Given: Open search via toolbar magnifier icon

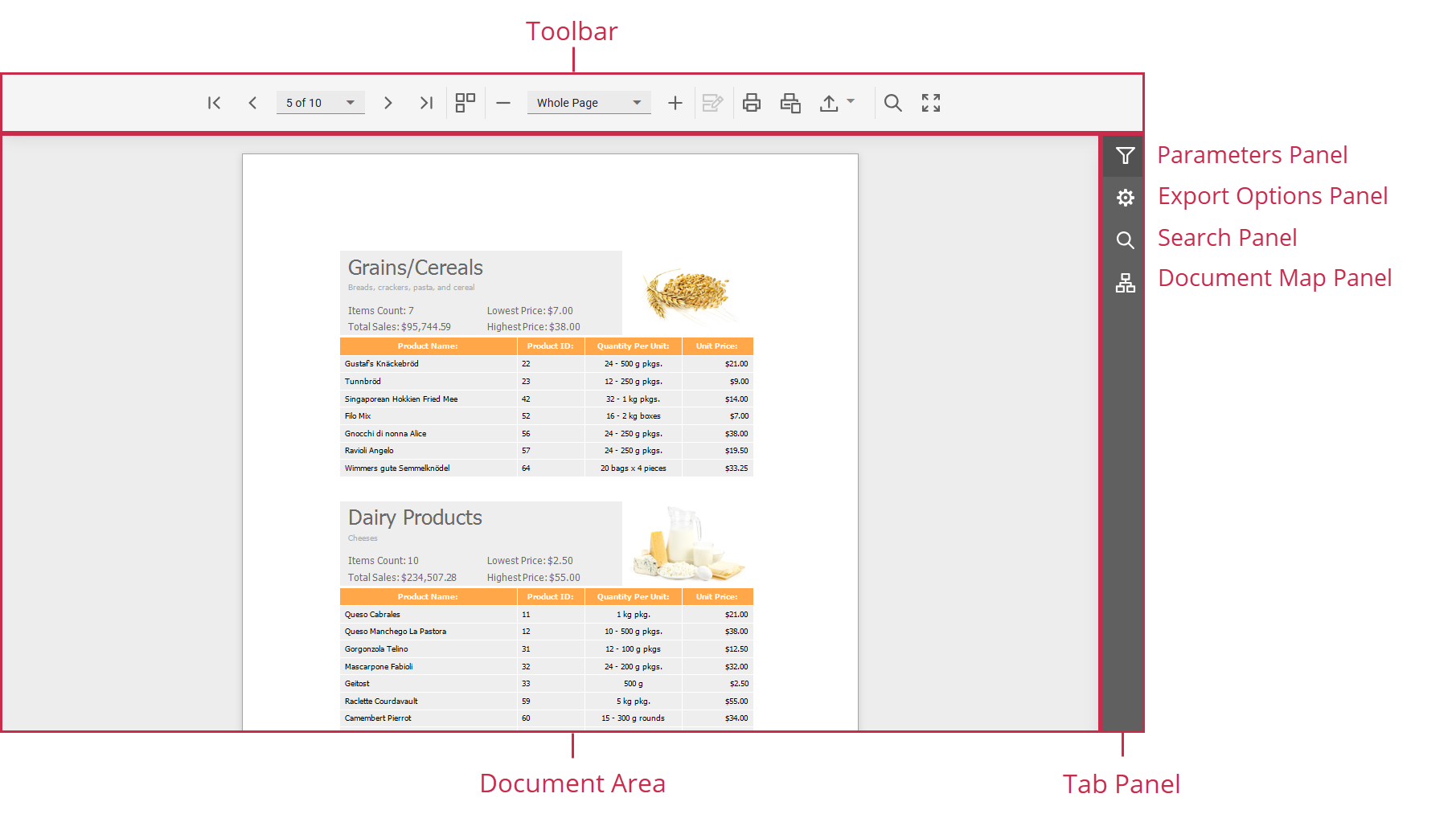Looking at the screenshot, I should coord(892,103).
